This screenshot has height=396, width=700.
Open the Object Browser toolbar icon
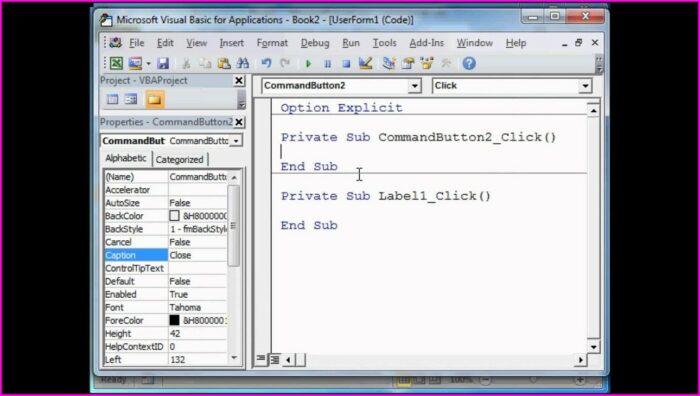427,63
